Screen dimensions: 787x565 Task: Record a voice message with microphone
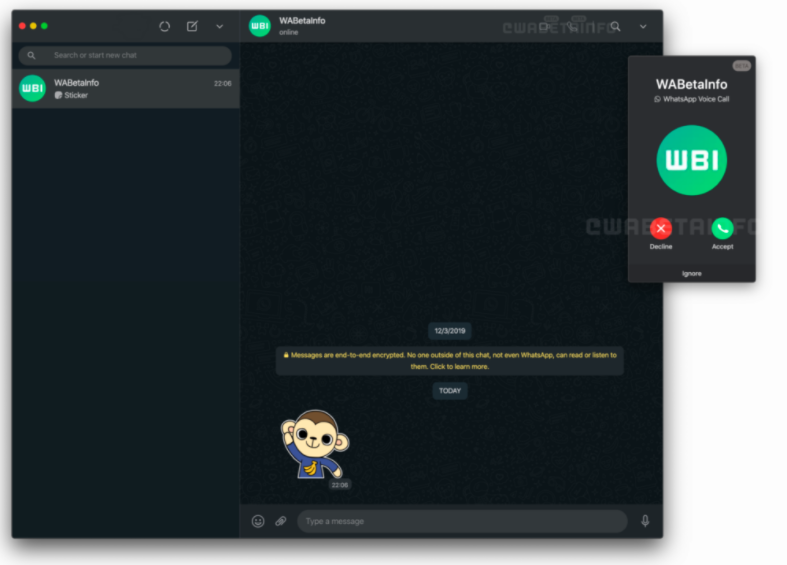(645, 521)
